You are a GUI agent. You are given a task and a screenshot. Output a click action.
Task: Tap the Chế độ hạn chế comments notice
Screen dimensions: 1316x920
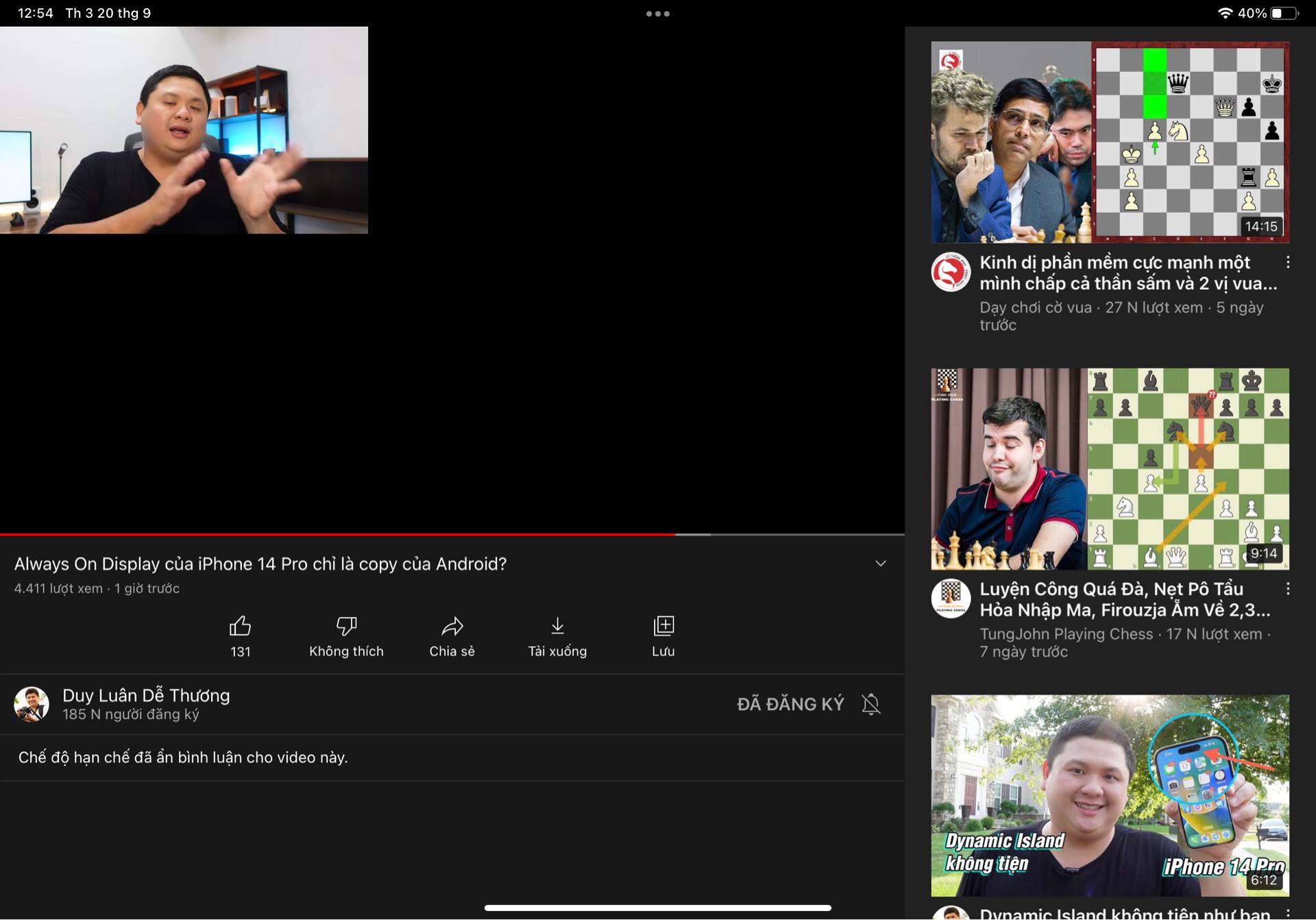[183, 758]
